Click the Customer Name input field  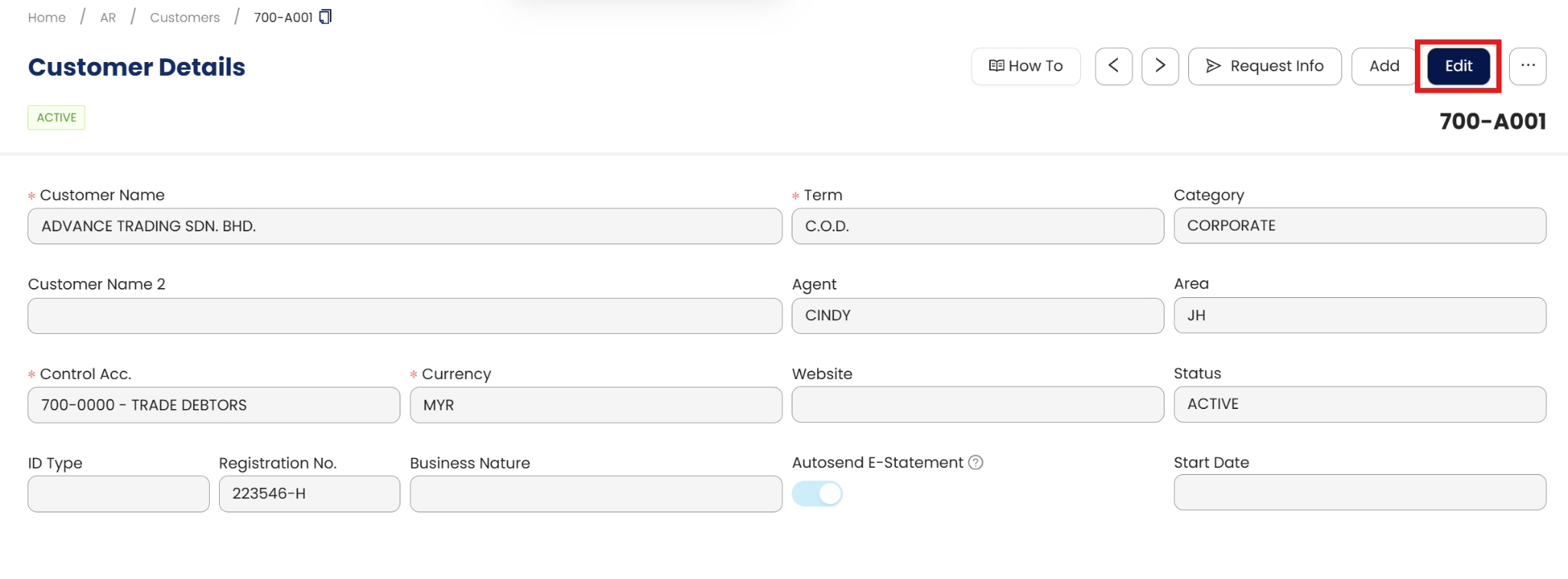pos(404,226)
